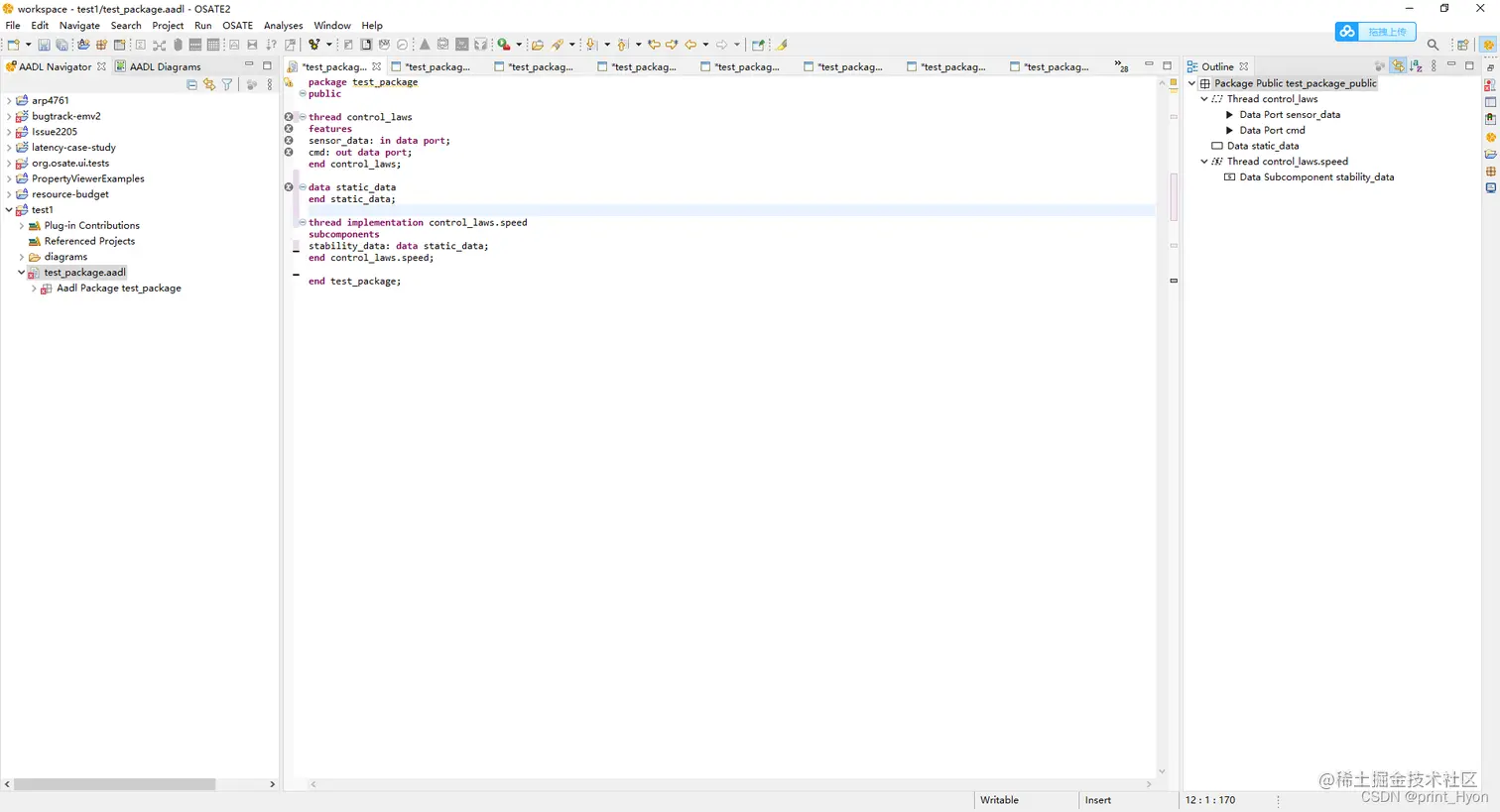Expand the bugtrack-emv2 project

point(9,116)
